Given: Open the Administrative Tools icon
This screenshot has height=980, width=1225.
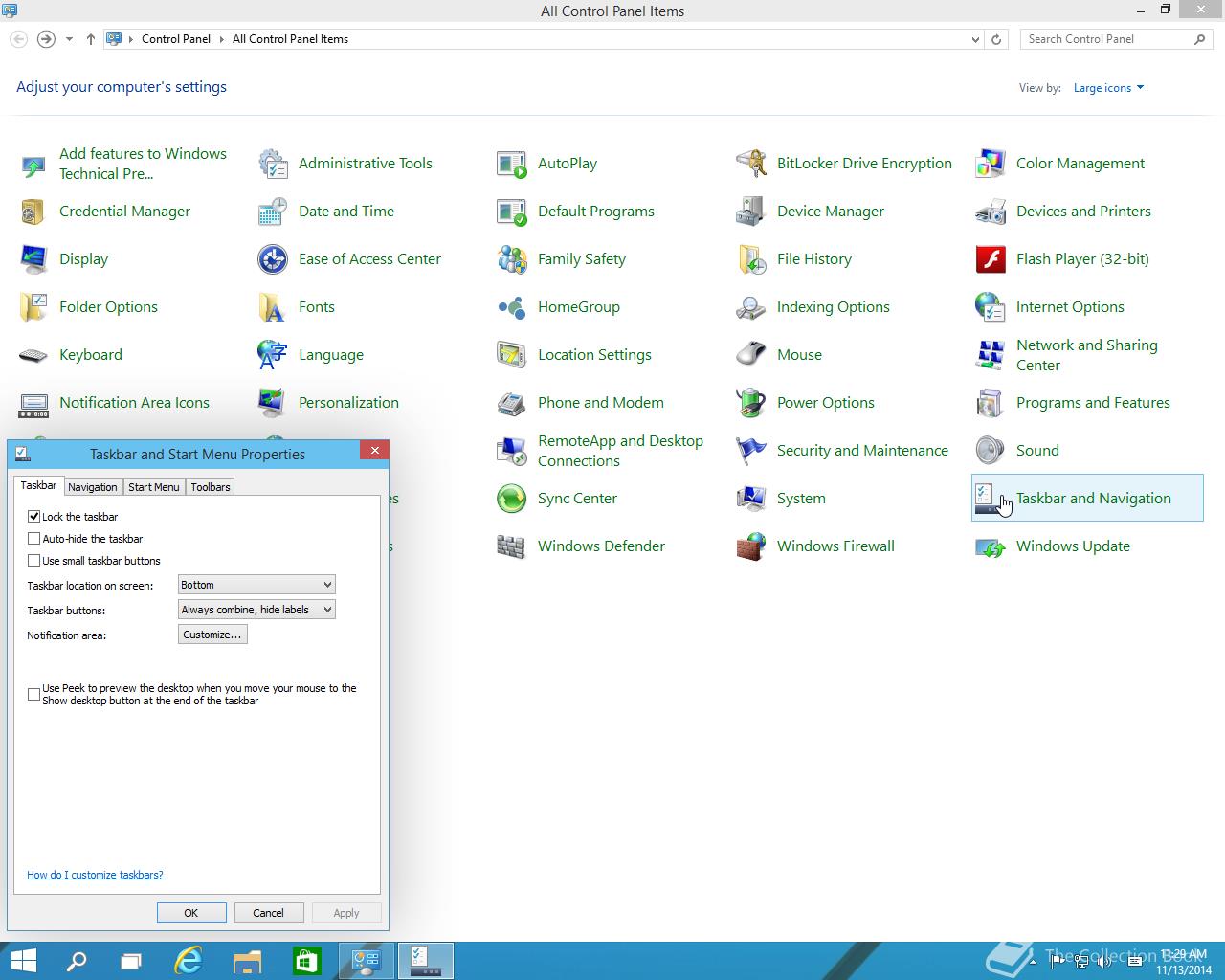Looking at the screenshot, I should tap(273, 164).
